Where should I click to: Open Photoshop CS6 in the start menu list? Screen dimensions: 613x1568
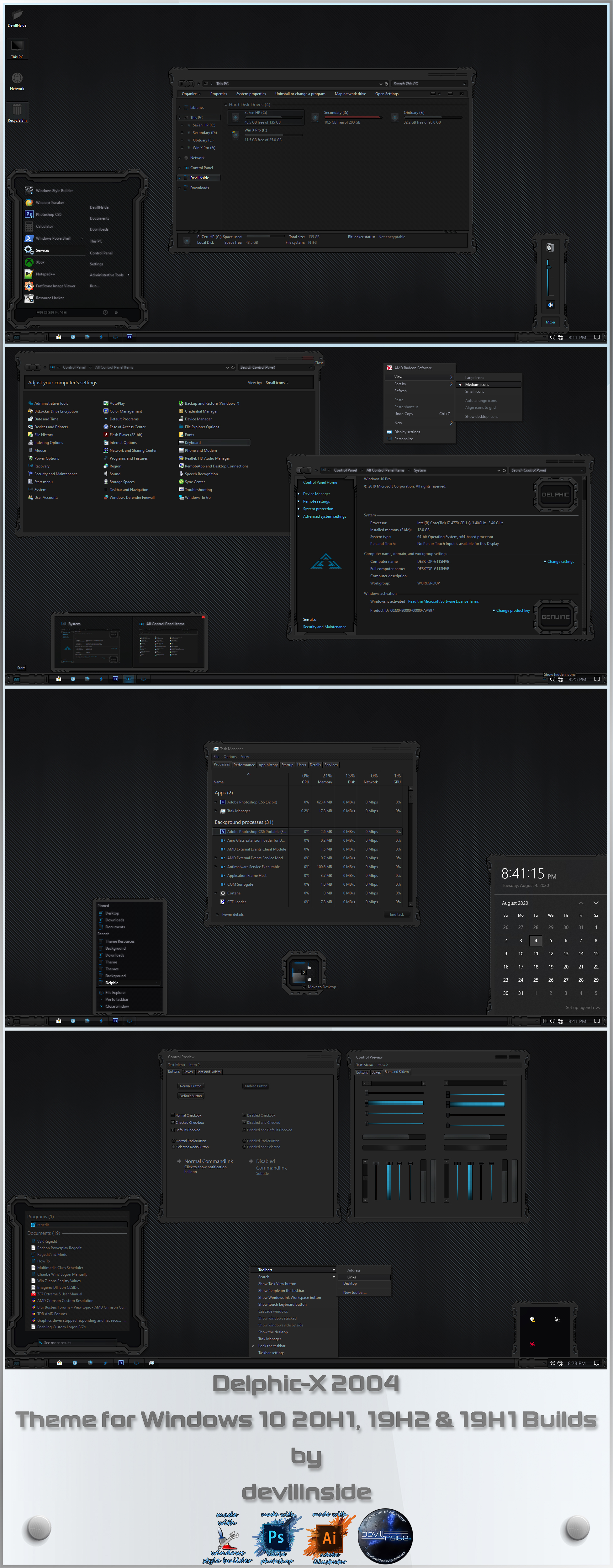(43, 214)
